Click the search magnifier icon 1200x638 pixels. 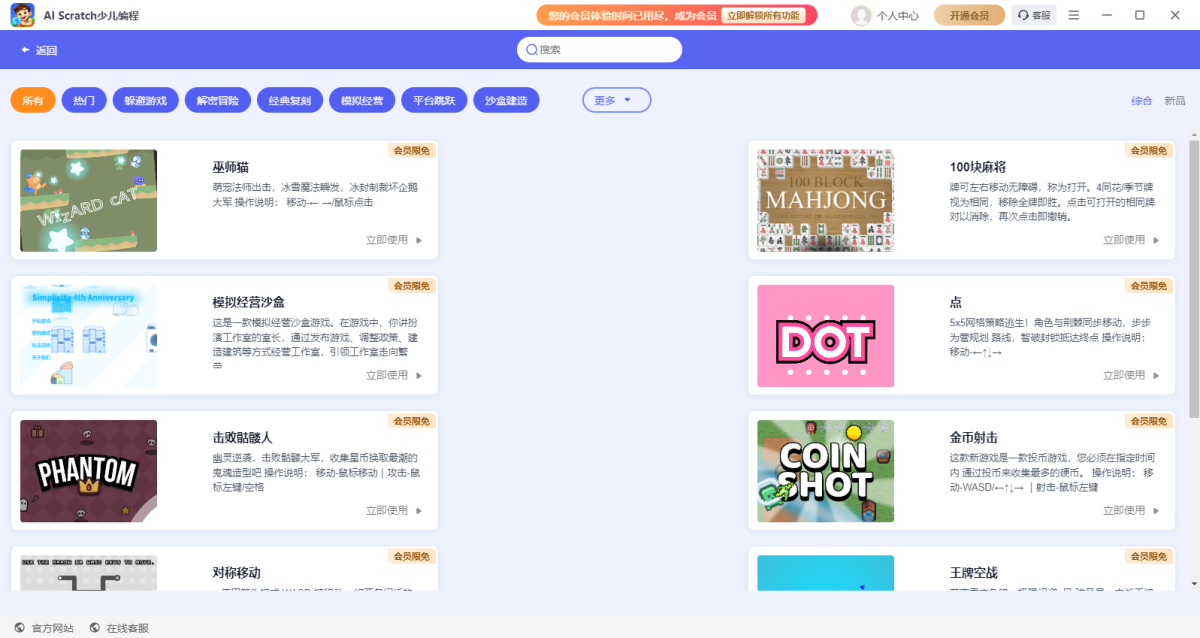[x=530, y=50]
